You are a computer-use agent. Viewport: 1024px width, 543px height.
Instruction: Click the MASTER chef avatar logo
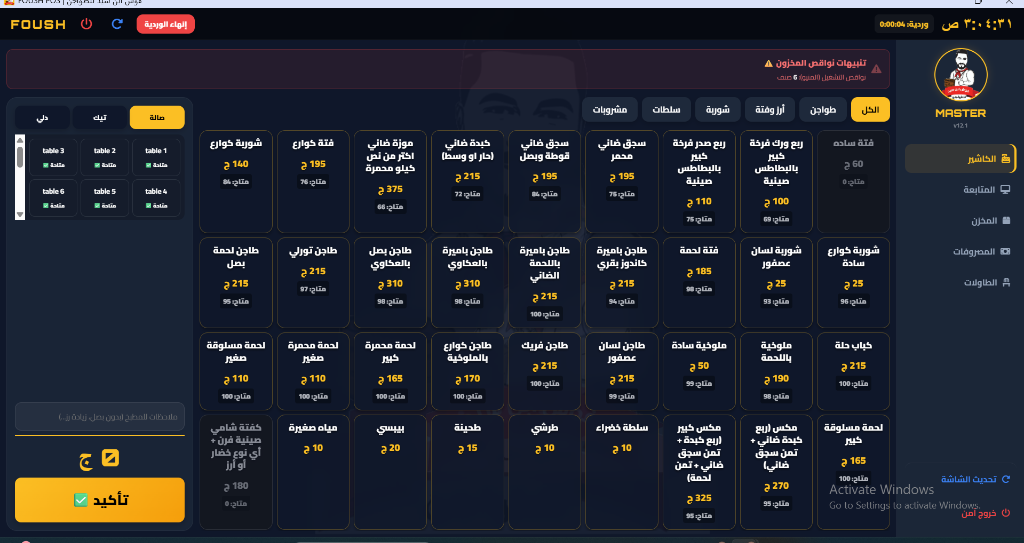tap(960, 75)
